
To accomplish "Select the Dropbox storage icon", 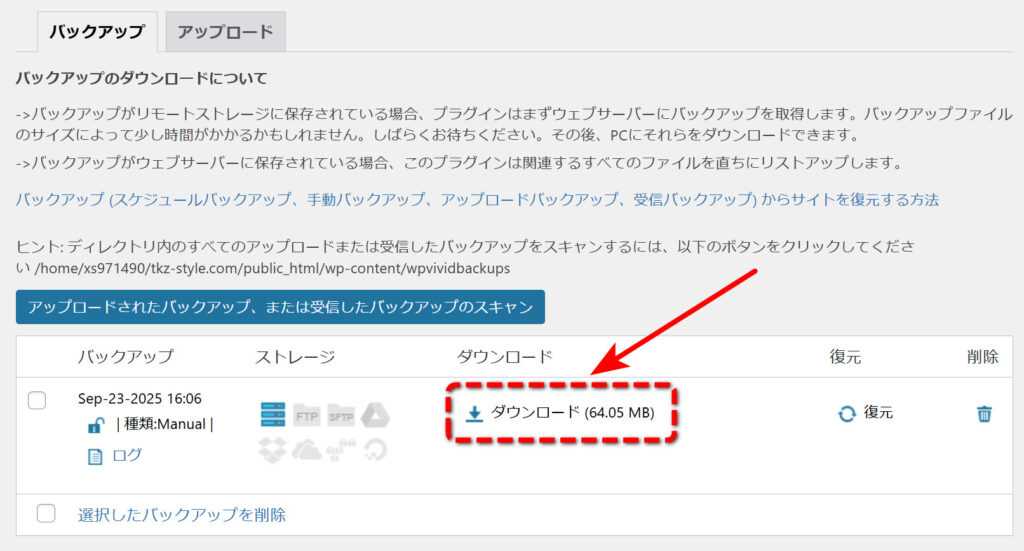I will click(x=272, y=450).
